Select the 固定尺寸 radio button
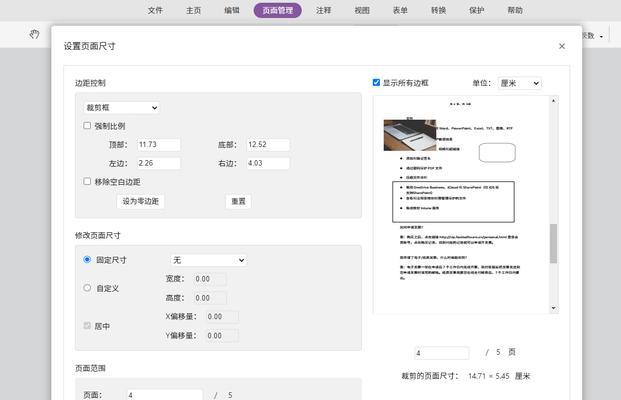The image size is (621, 400). (87, 259)
